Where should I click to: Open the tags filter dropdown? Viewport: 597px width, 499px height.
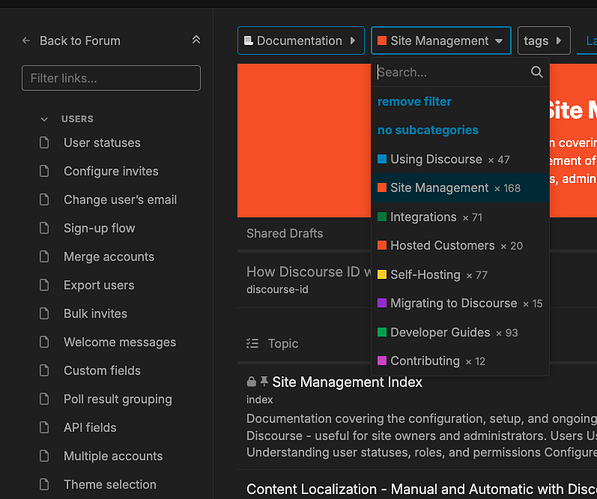click(x=544, y=40)
